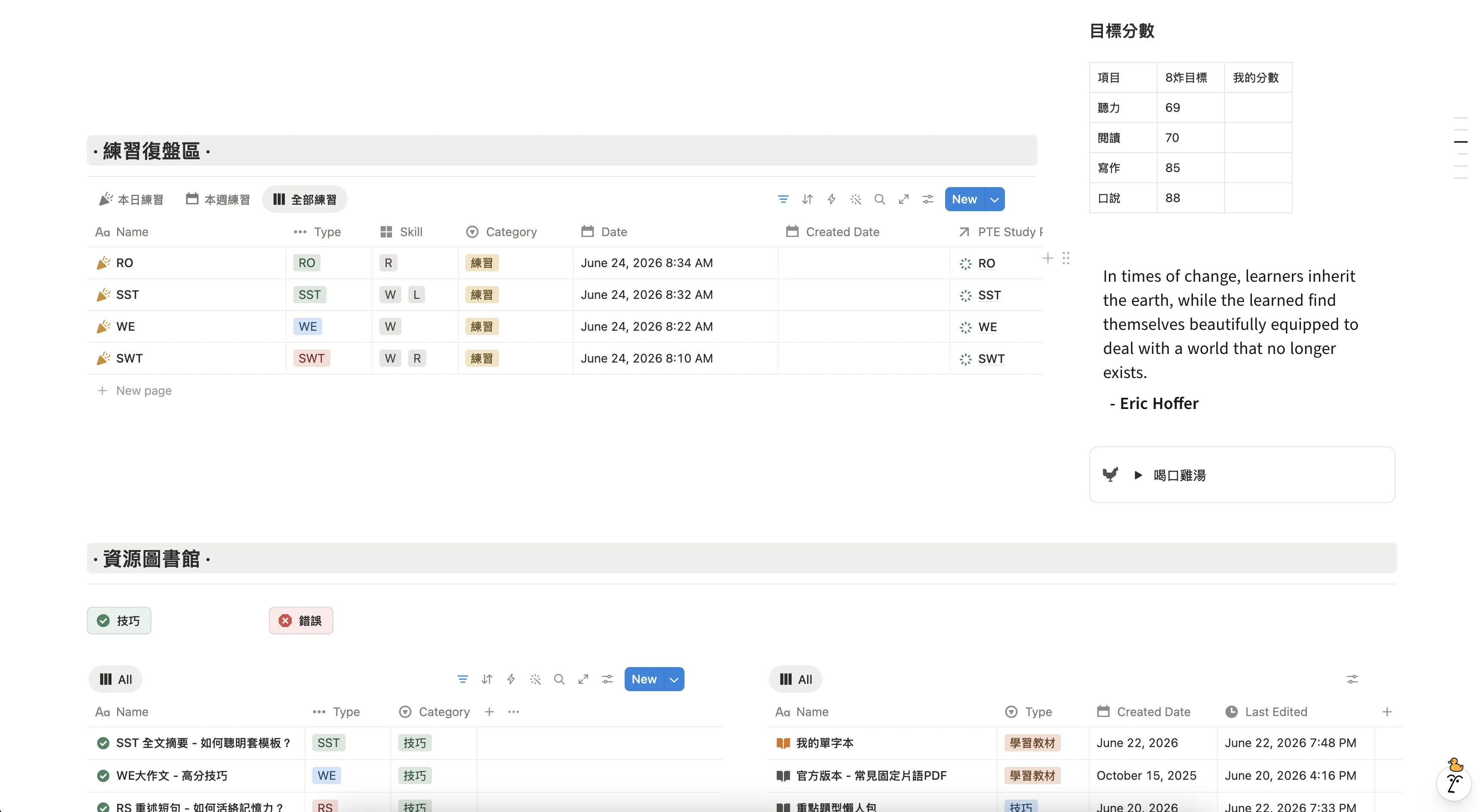Click sparkle icon in 技巧 All database toolbar

point(535,680)
